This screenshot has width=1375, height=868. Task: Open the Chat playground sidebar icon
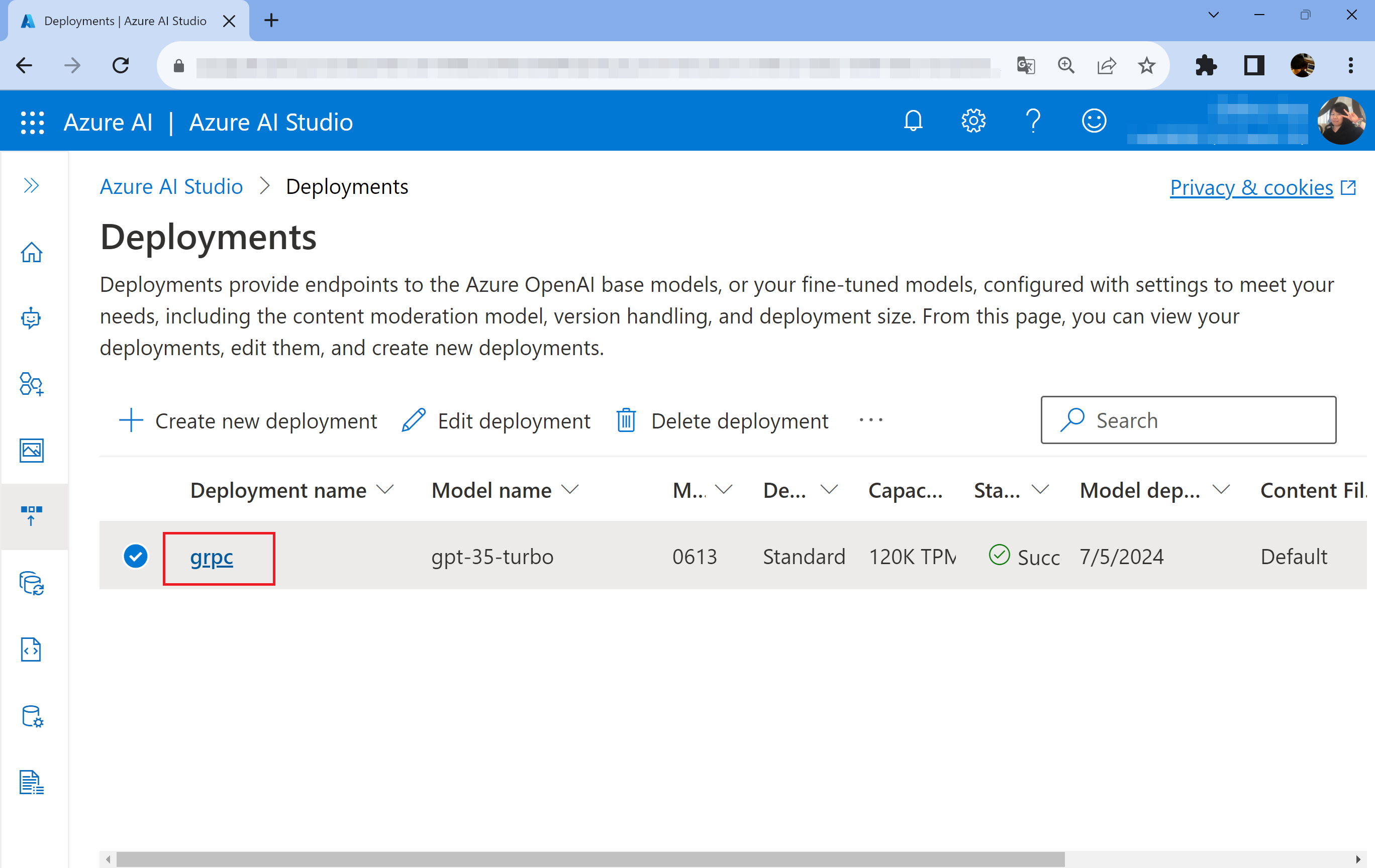click(x=31, y=318)
